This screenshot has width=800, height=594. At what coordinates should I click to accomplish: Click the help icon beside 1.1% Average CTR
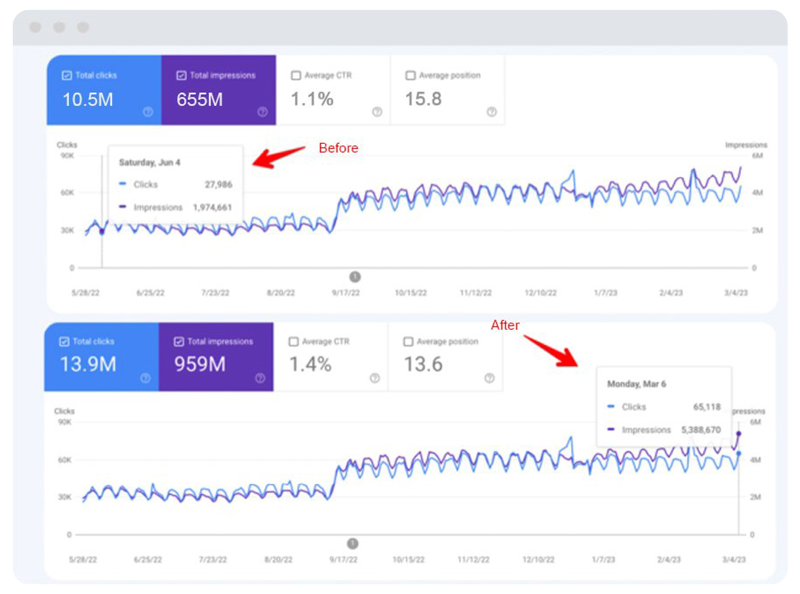376,112
